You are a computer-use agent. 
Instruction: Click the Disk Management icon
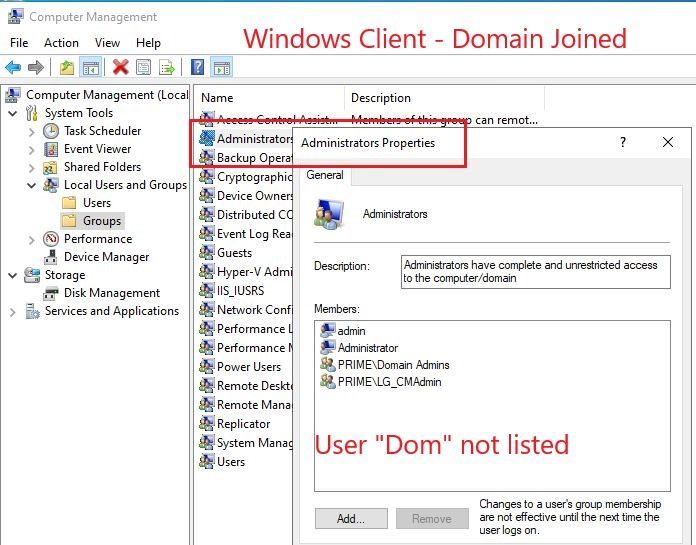tap(51, 293)
